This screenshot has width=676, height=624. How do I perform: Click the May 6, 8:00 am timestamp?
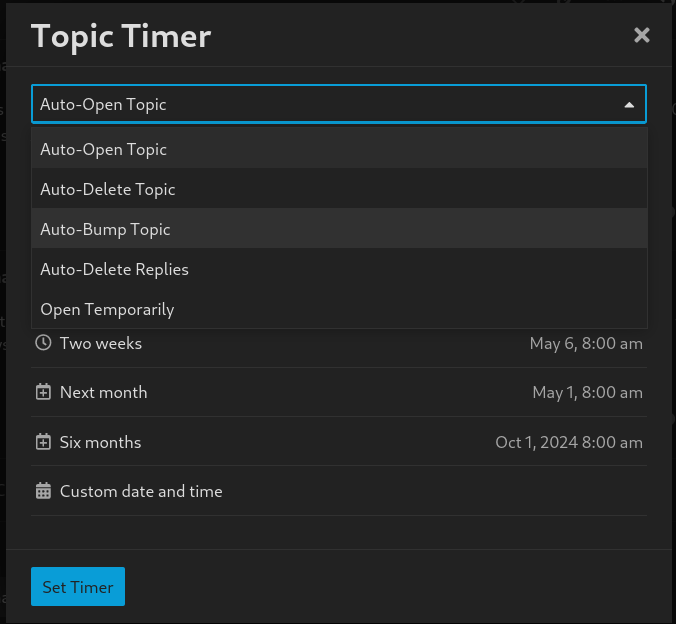pos(586,344)
